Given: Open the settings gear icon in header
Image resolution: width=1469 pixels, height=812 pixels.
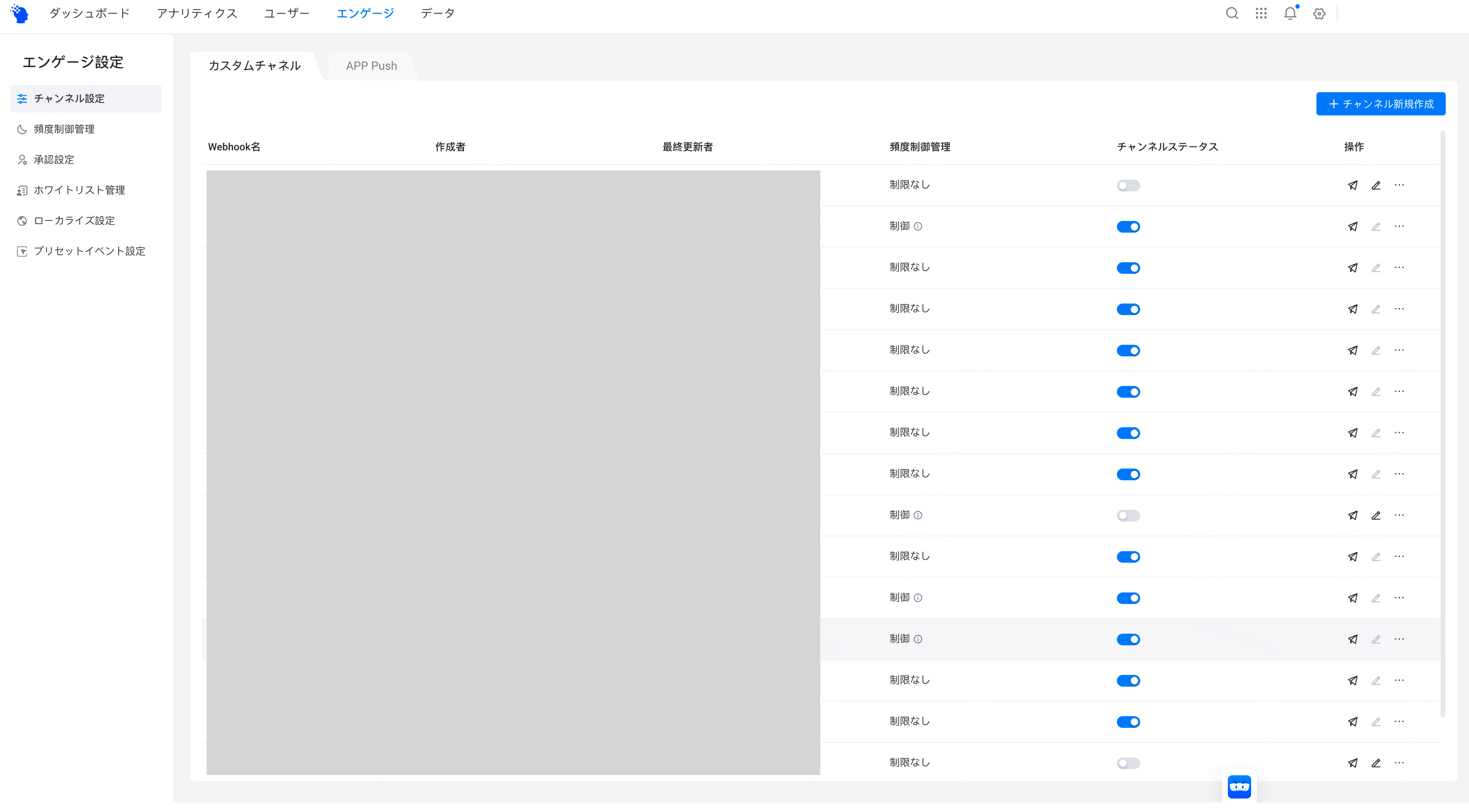Looking at the screenshot, I should click(x=1319, y=14).
